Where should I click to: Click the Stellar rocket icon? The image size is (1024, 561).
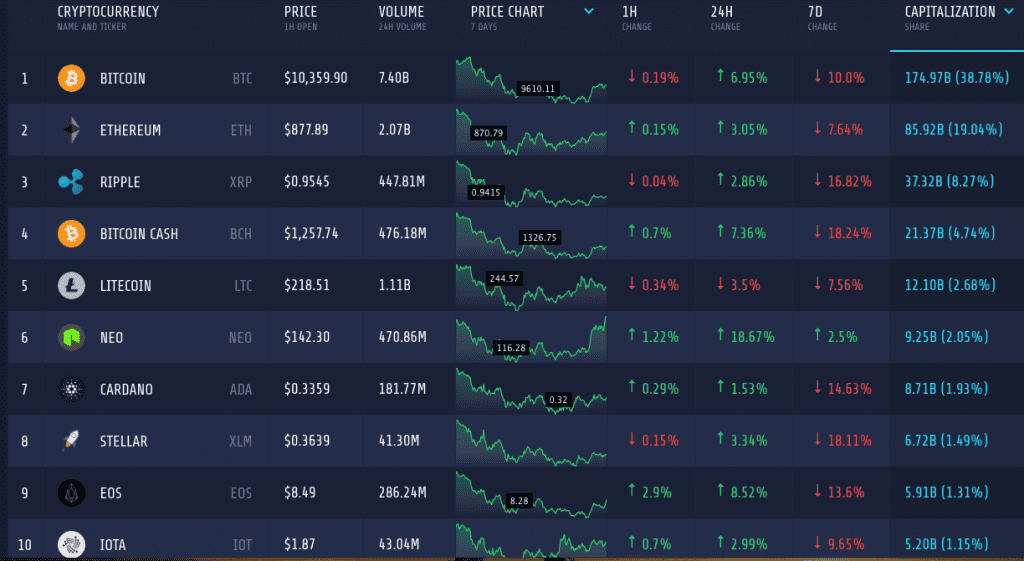click(x=71, y=441)
